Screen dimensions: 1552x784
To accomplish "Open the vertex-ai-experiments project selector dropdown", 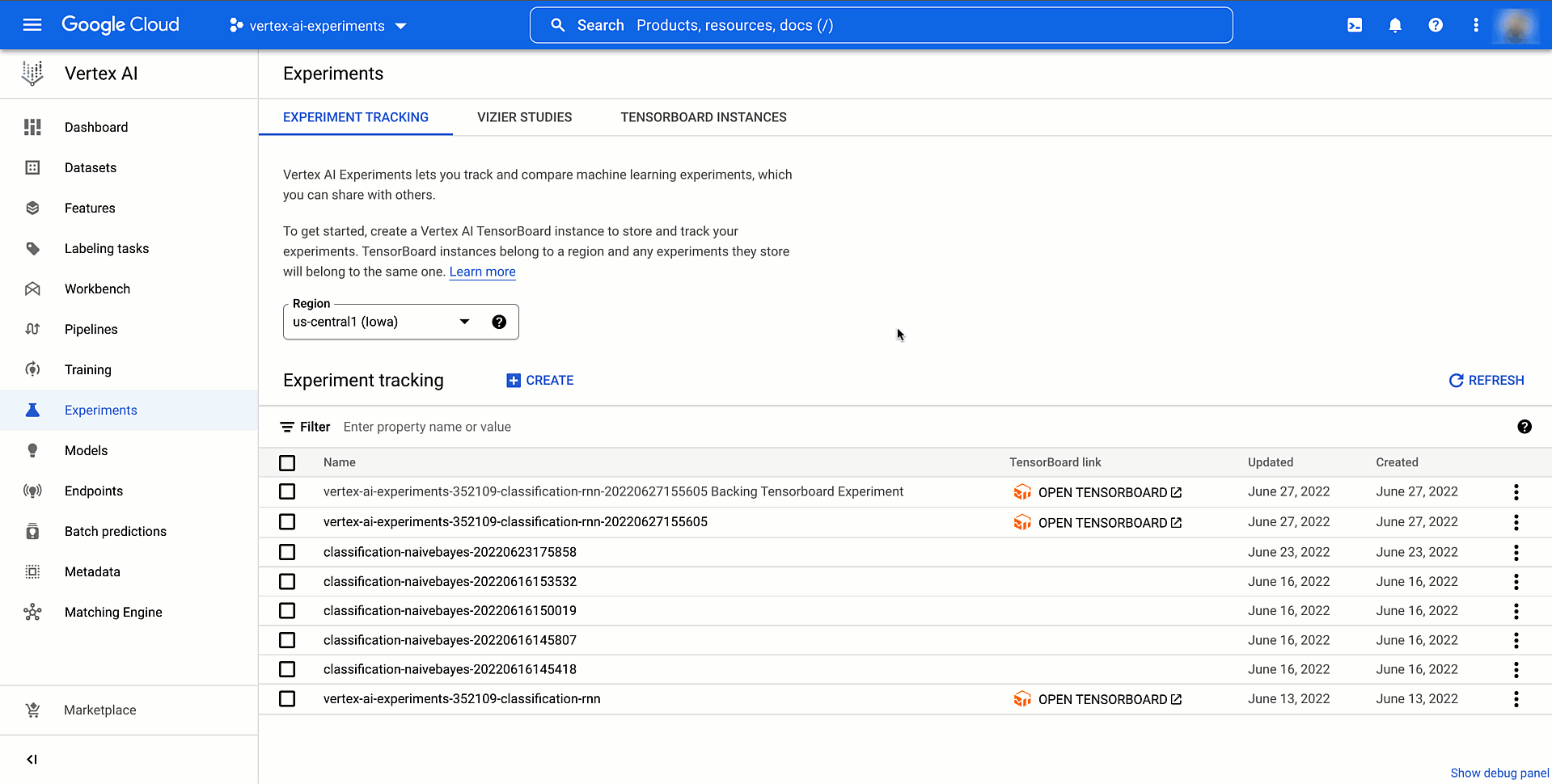I will [318, 26].
